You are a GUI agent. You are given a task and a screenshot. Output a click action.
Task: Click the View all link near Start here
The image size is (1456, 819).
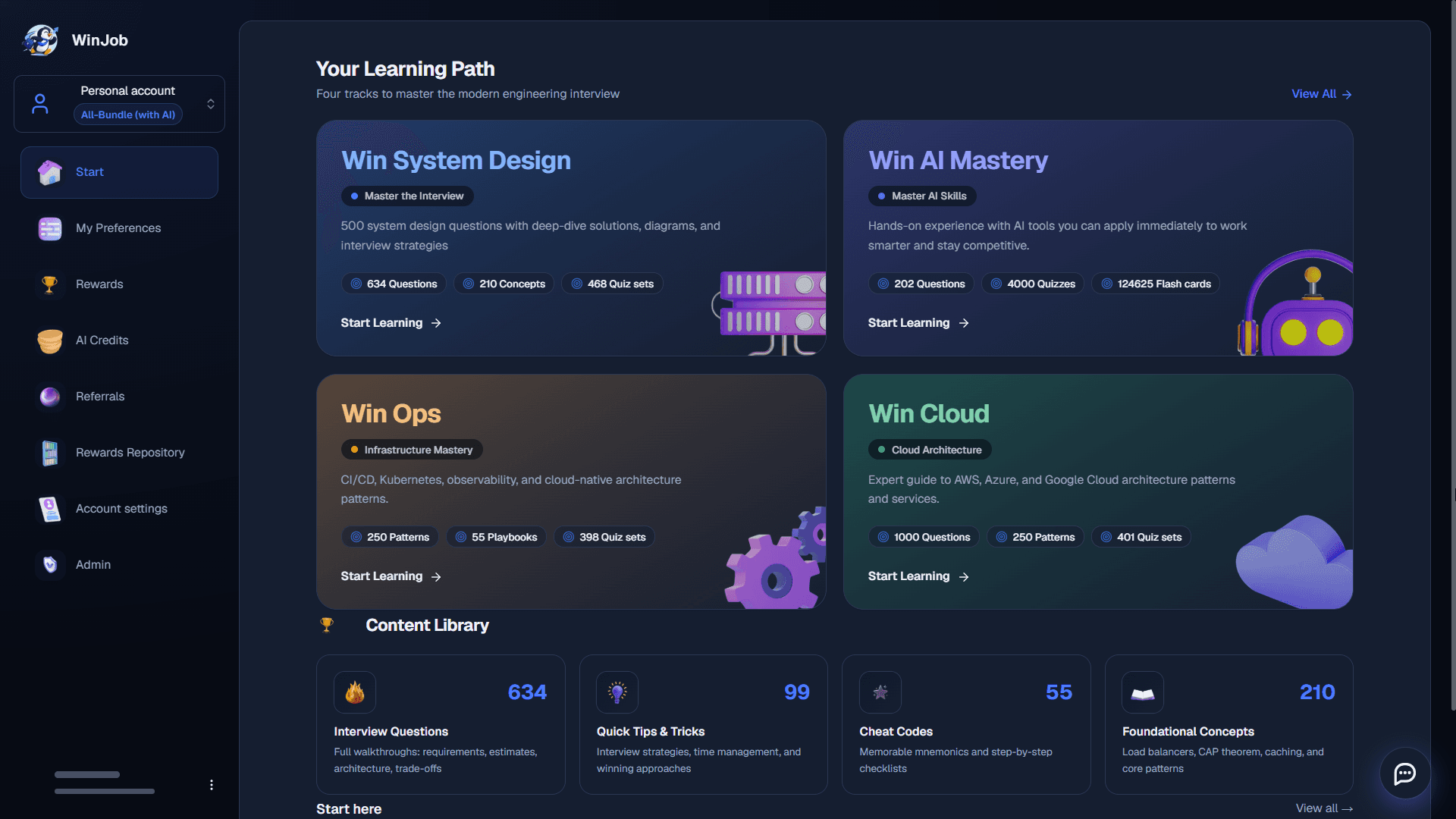(x=1324, y=808)
